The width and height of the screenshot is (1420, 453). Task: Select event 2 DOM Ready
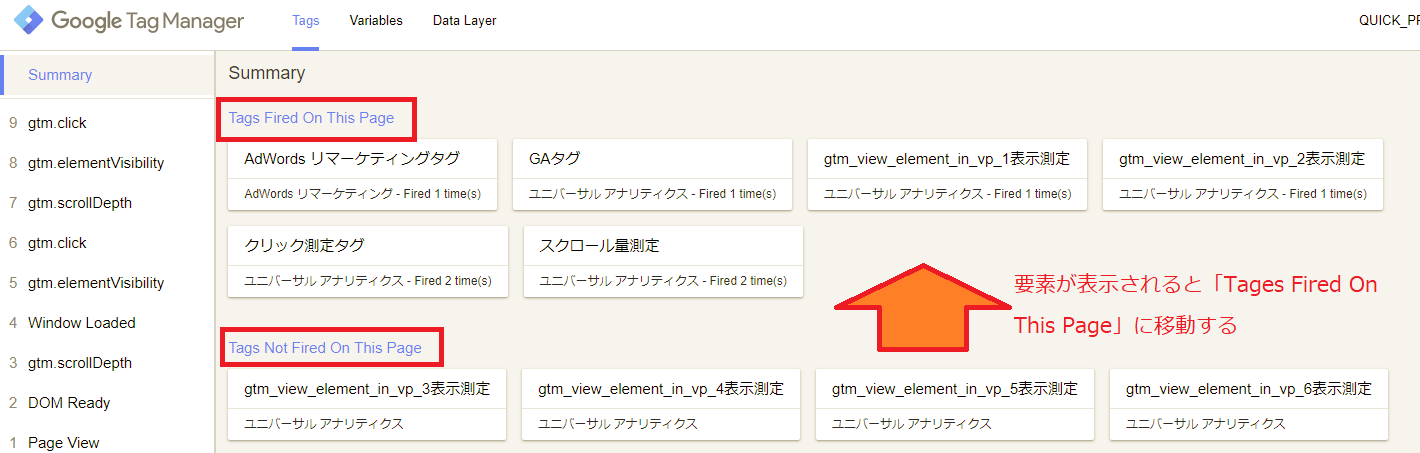[107, 403]
